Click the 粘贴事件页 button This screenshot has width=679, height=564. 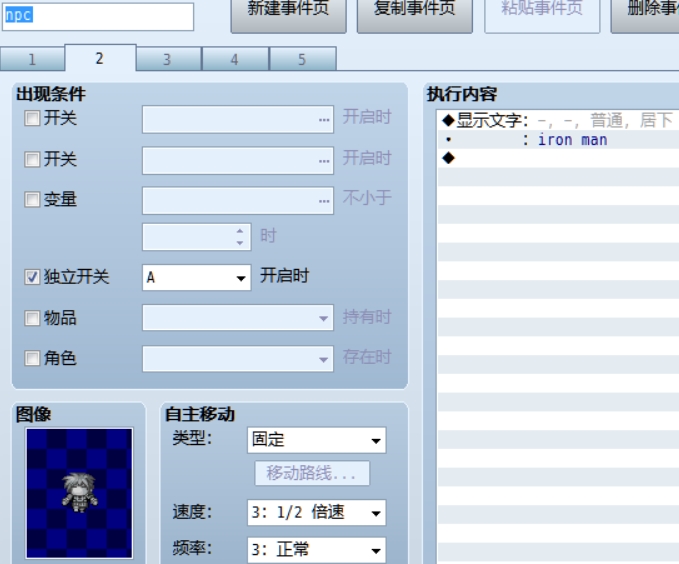[542, 14]
